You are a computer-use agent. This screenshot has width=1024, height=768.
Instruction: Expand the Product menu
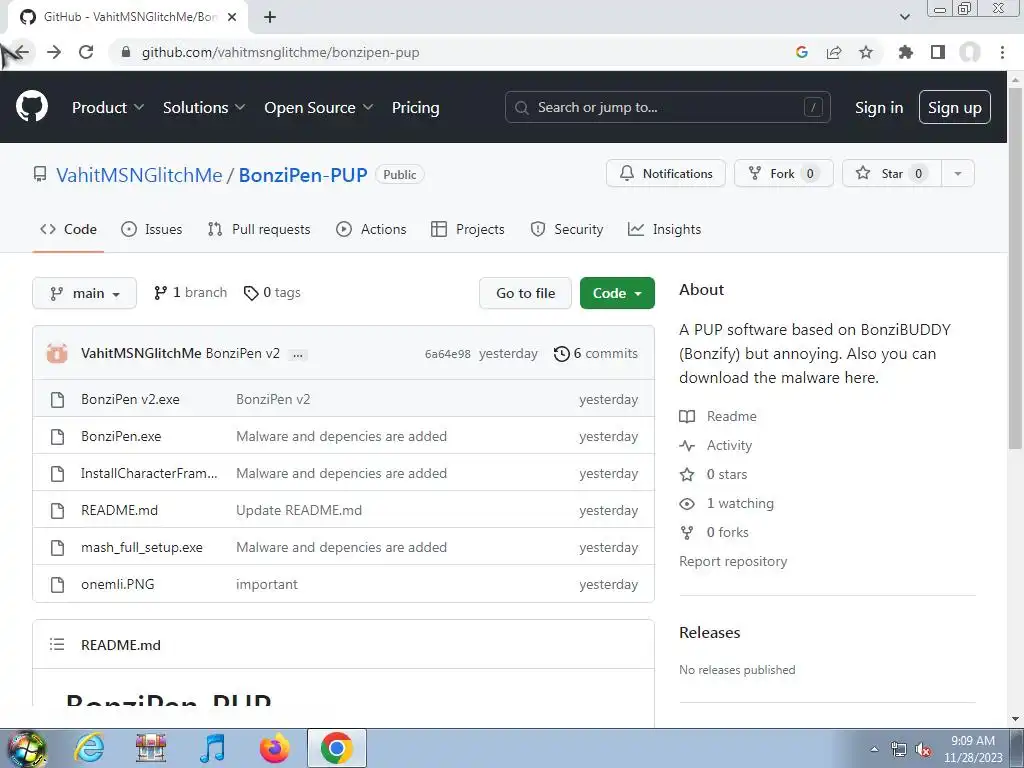point(108,108)
